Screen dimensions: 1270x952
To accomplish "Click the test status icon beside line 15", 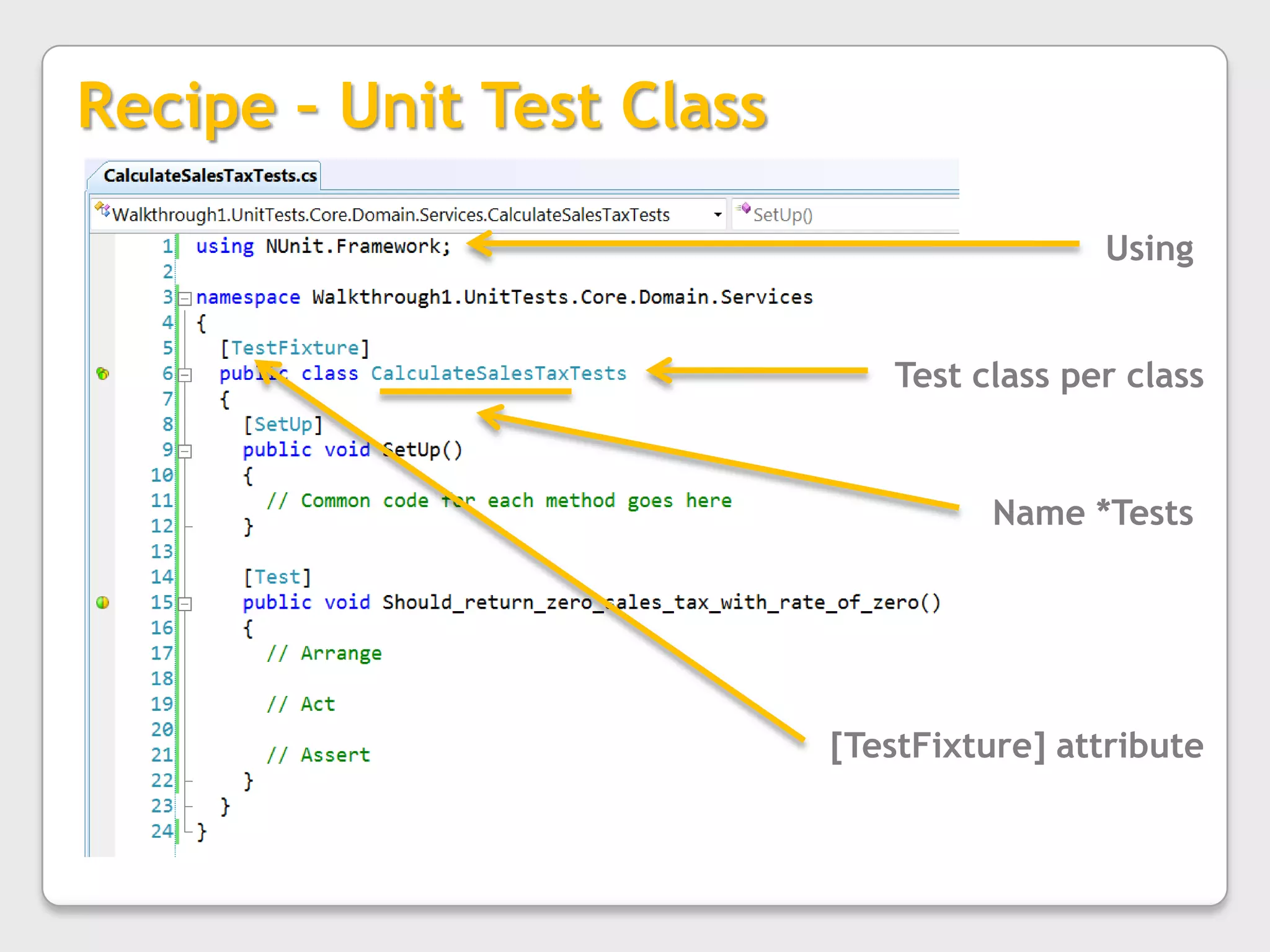I will [103, 602].
